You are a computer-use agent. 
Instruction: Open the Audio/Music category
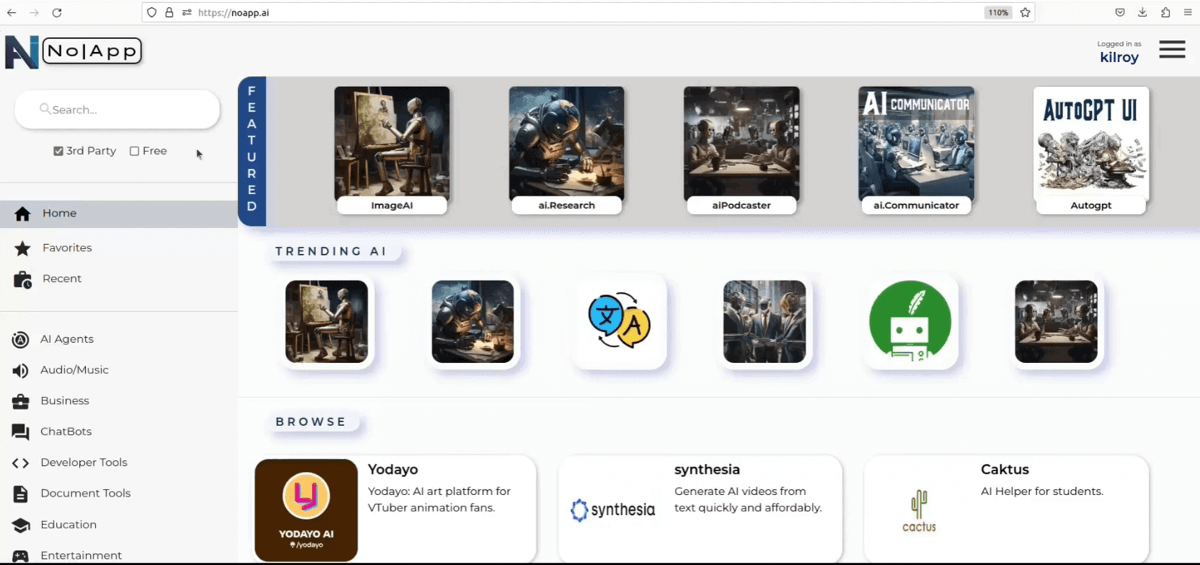74,370
